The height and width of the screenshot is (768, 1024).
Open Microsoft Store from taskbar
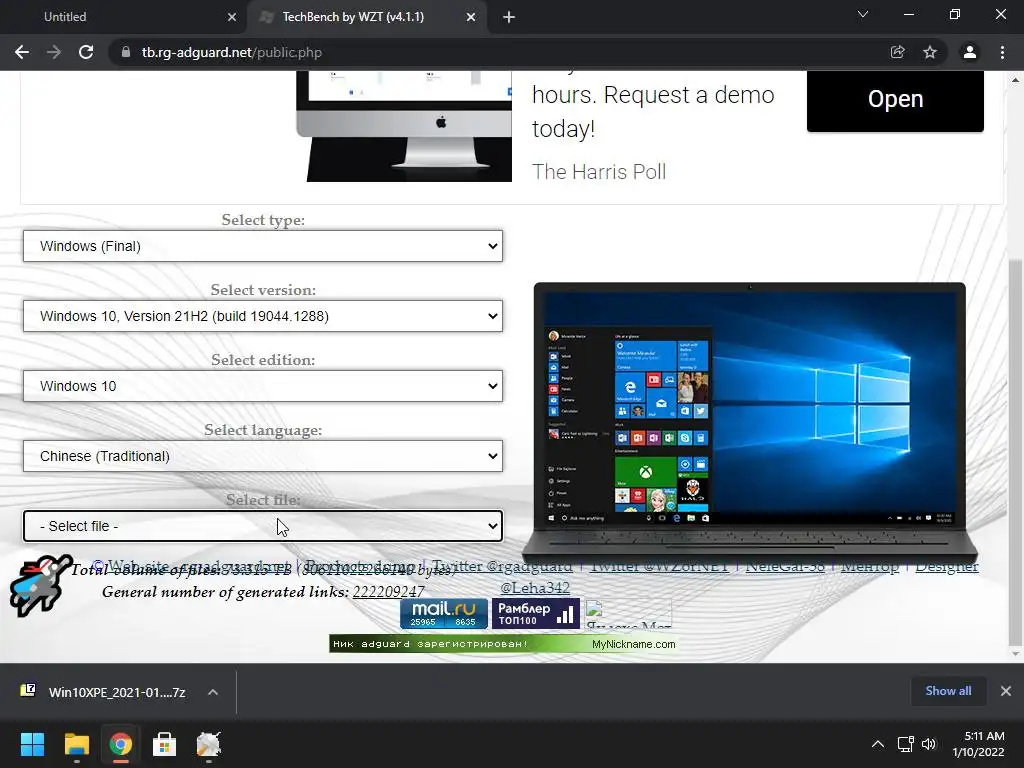click(x=165, y=744)
